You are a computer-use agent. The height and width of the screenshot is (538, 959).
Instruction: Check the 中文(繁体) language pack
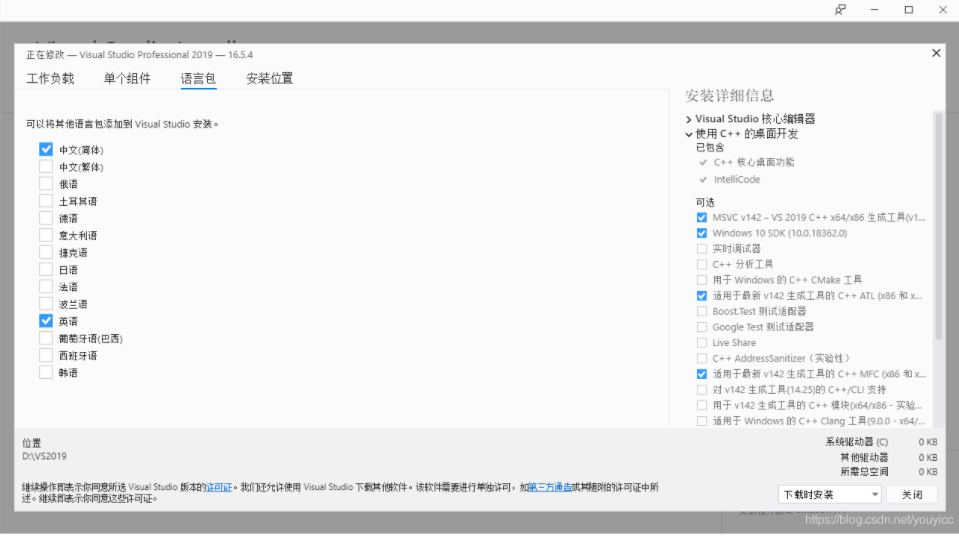click(46, 166)
